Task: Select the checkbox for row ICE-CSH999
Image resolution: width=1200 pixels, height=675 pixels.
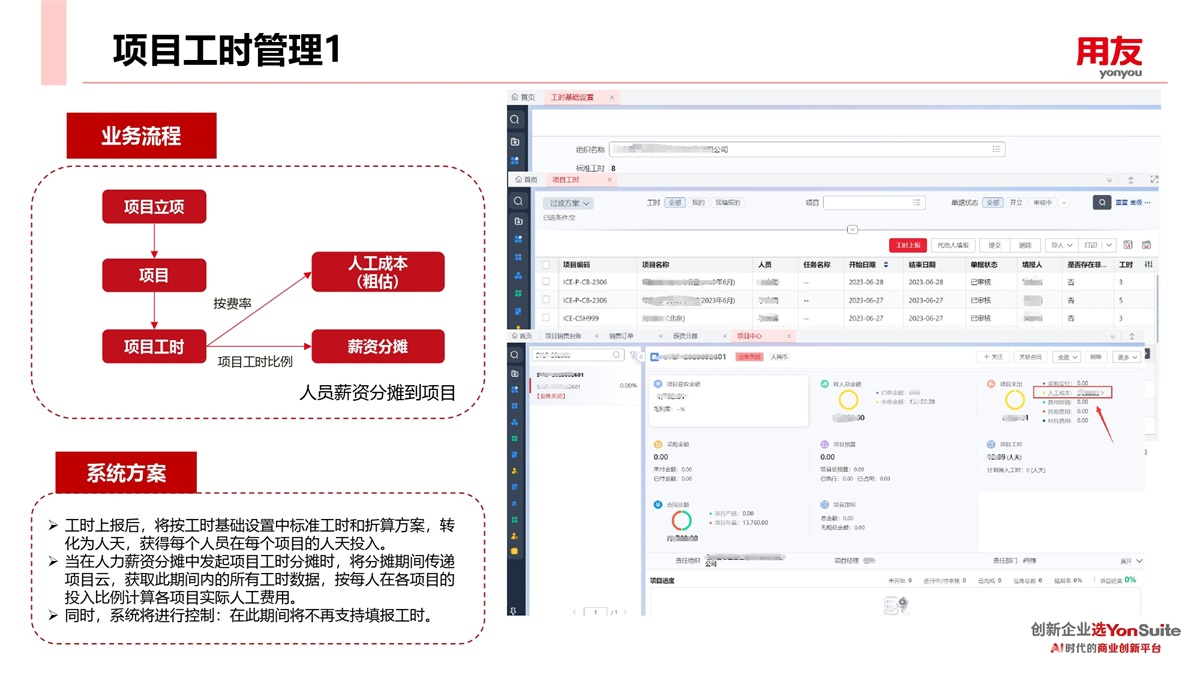Action: coord(546,318)
